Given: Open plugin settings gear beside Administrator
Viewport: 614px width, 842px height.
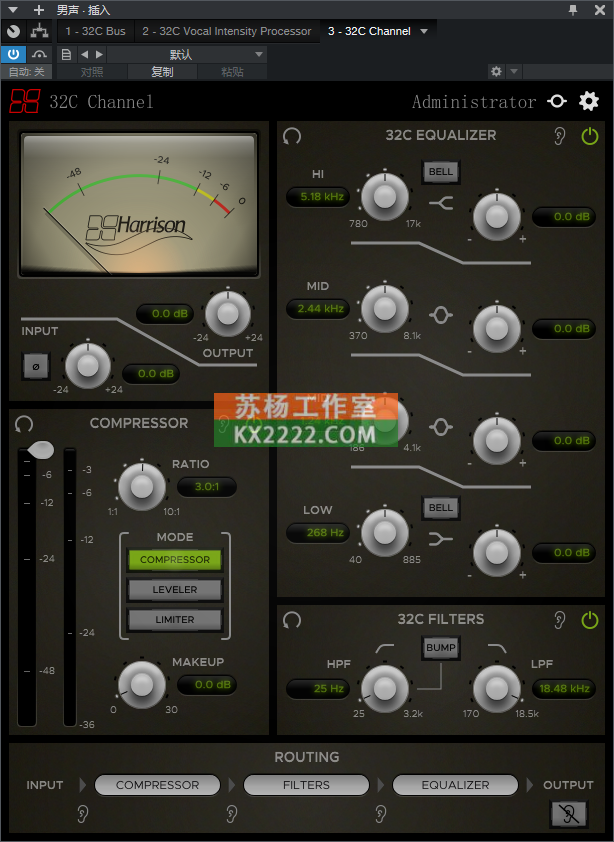Looking at the screenshot, I should pos(588,101).
